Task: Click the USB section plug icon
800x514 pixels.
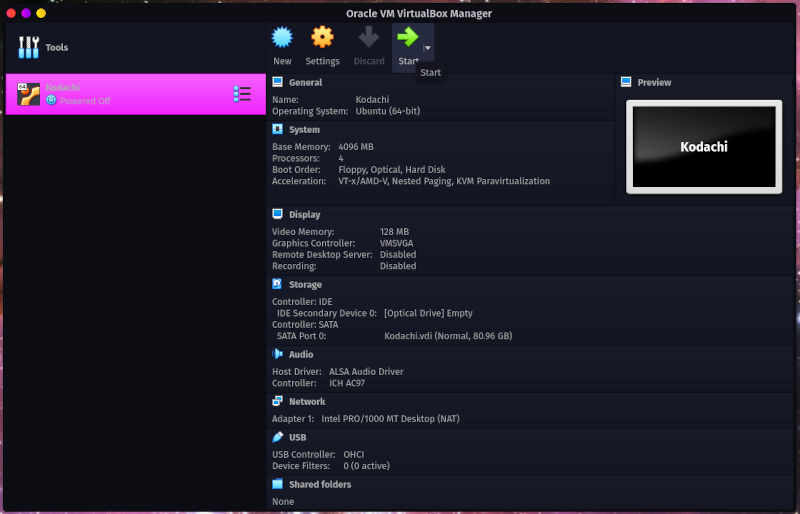Action: 278,436
